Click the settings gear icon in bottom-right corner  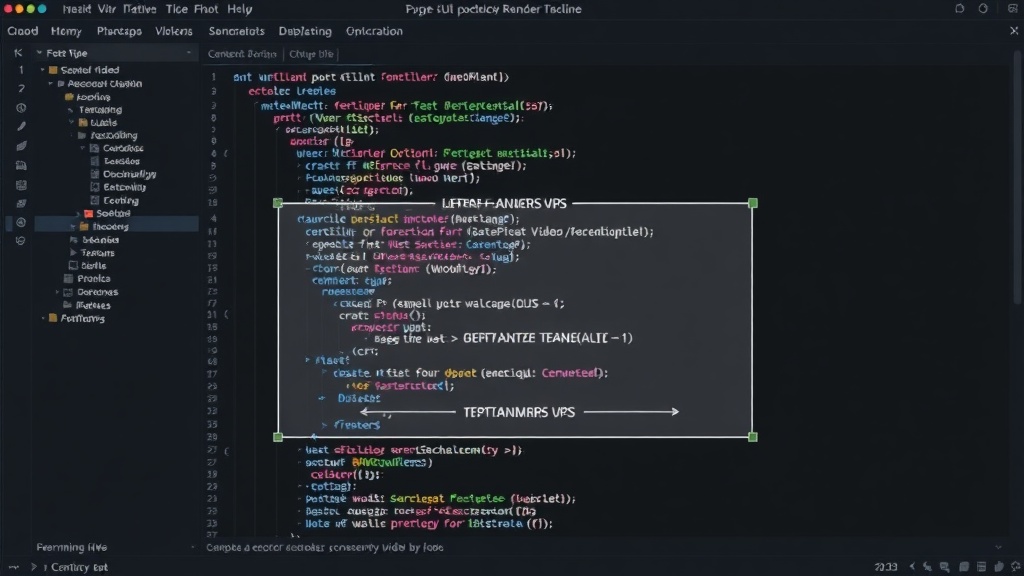[x=1016, y=567]
